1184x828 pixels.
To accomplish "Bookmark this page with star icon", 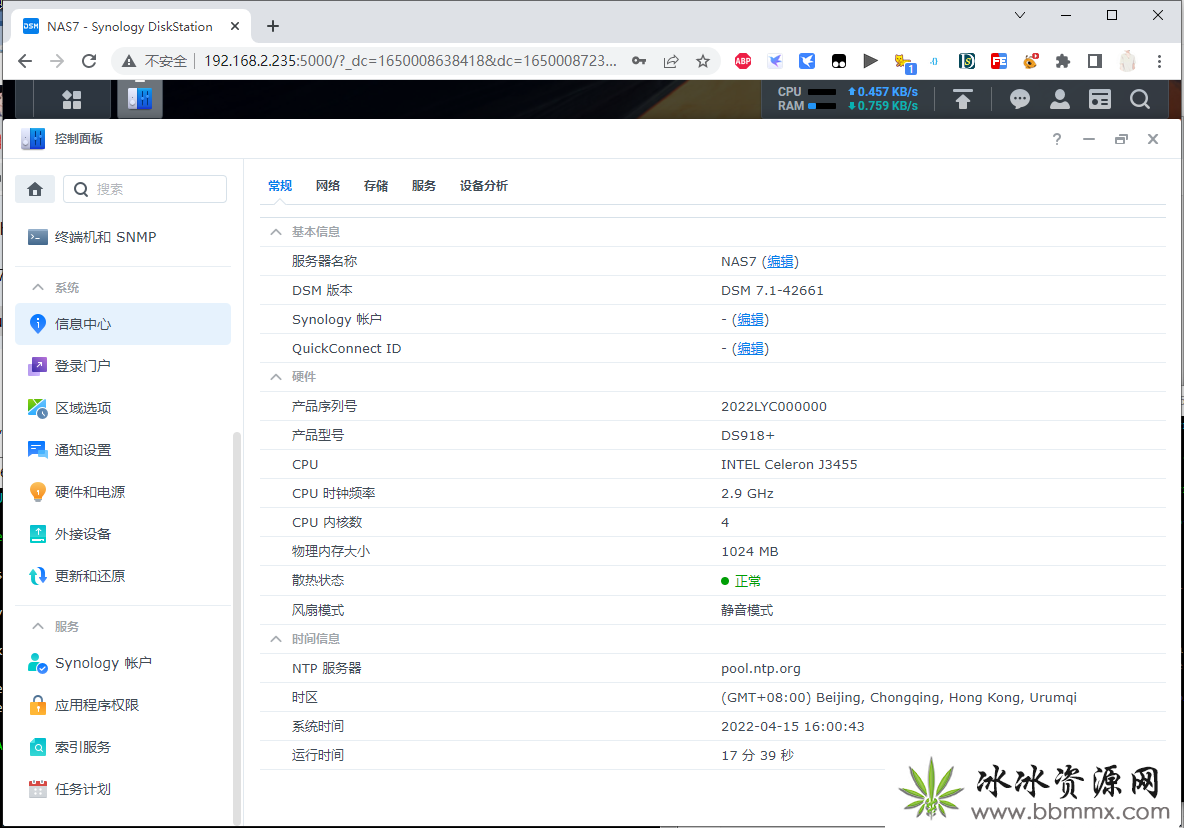I will point(703,61).
